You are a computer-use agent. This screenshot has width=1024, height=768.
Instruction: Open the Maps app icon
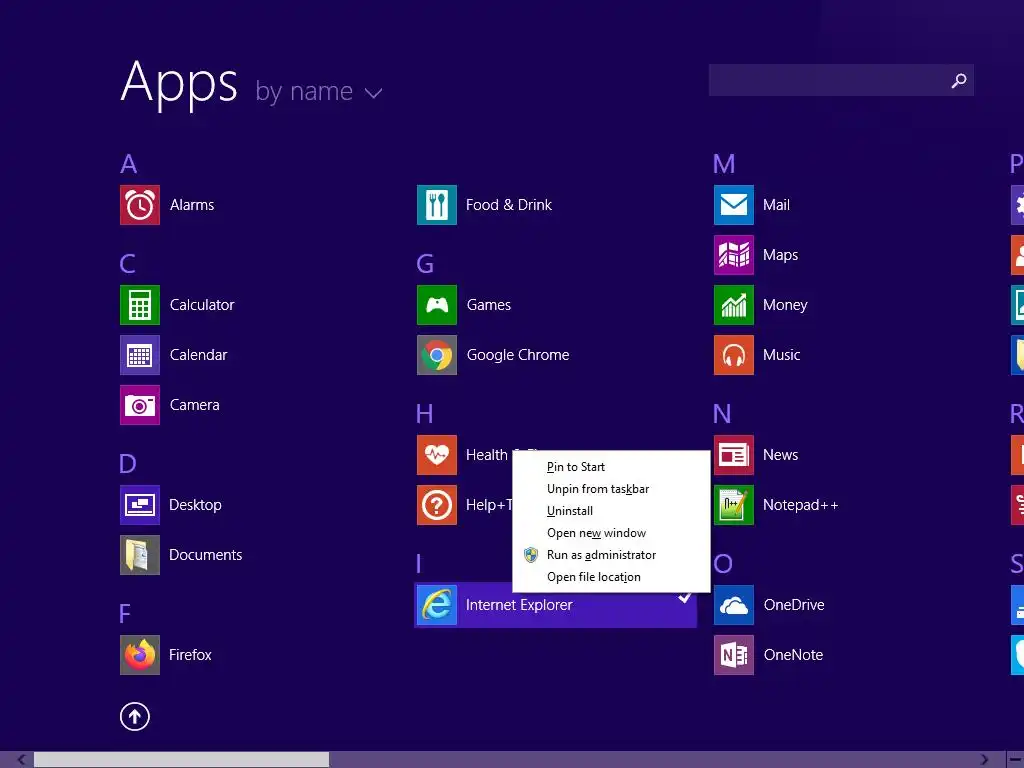[x=734, y=255]
